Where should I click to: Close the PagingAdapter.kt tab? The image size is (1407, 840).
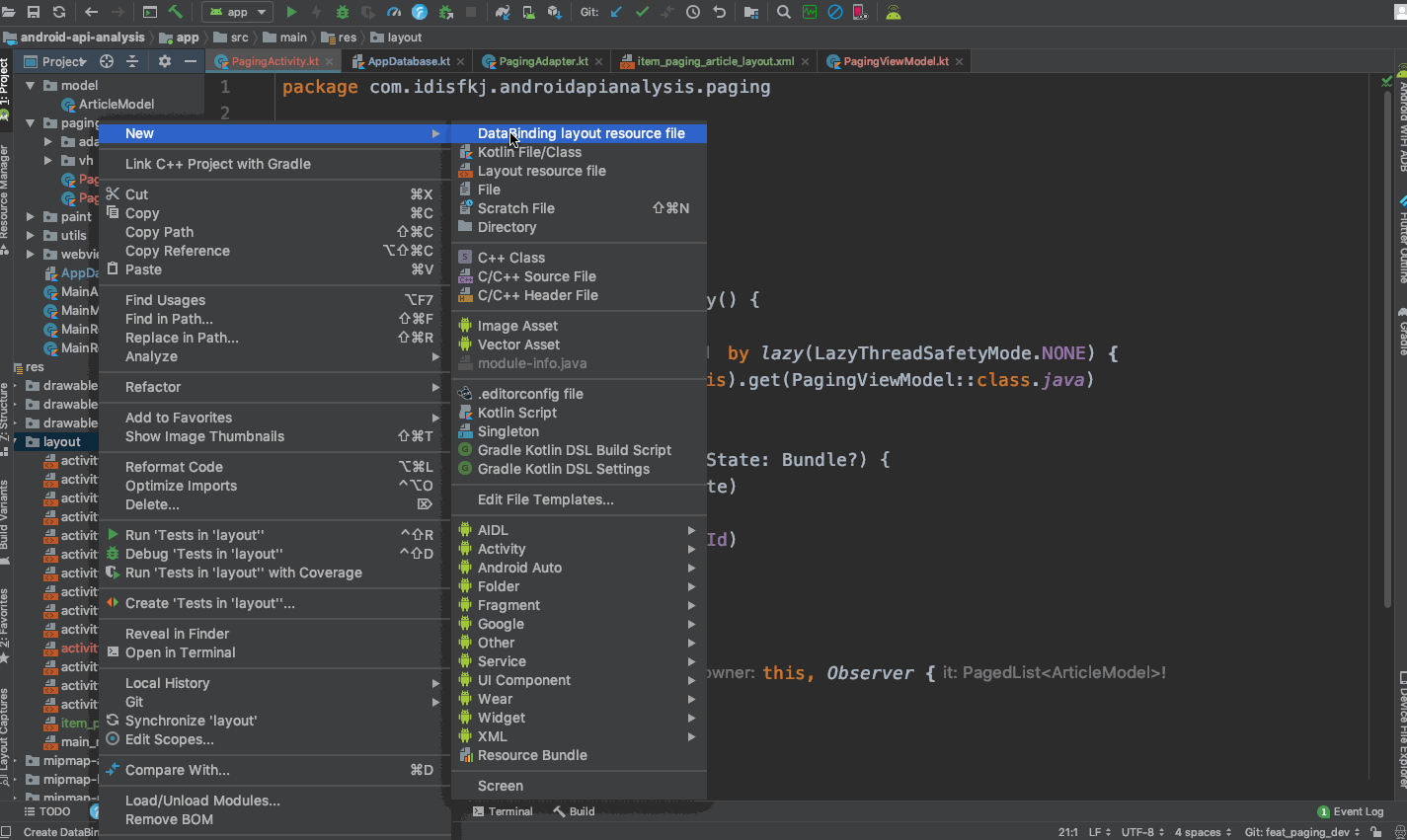600,61
